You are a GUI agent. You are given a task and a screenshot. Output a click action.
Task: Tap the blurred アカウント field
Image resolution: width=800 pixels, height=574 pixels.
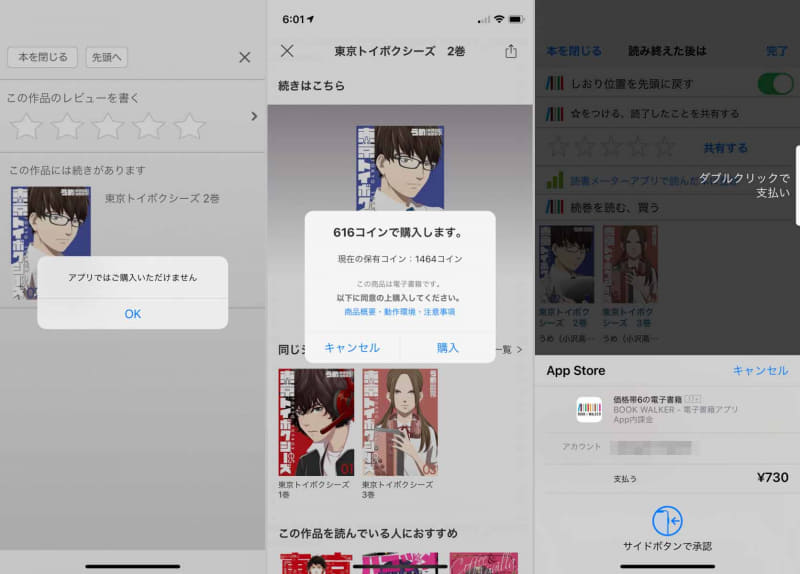pyautogui.click(x=651, y=448)
